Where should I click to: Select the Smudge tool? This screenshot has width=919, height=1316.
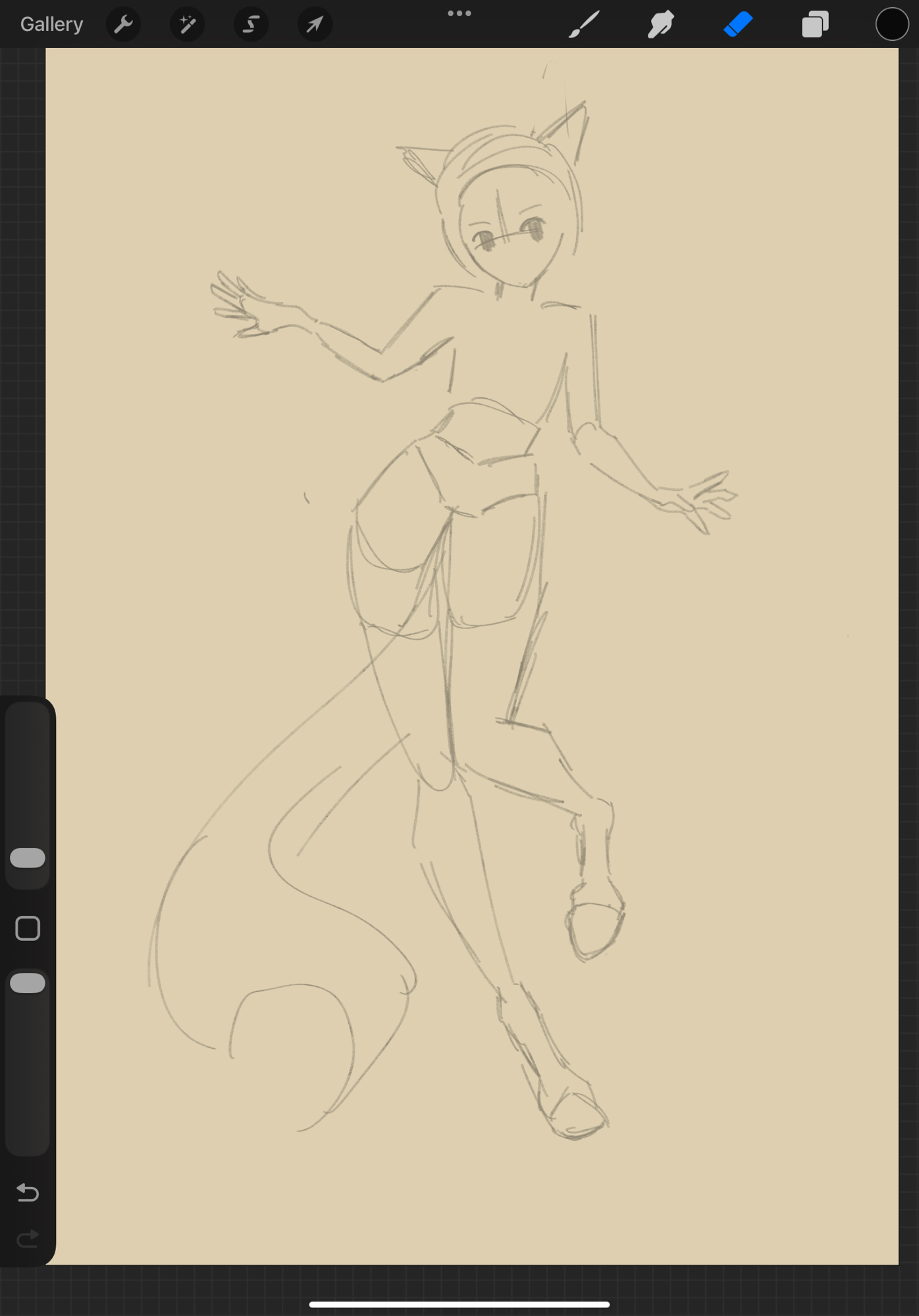coord(661,24)
